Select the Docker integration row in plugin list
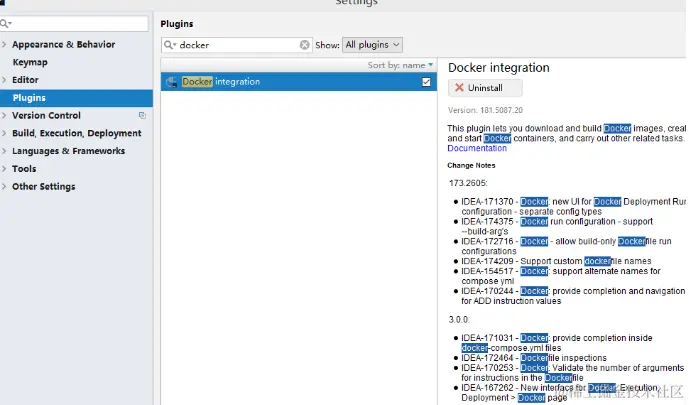The image size is (689, 405). coord(299,82)
